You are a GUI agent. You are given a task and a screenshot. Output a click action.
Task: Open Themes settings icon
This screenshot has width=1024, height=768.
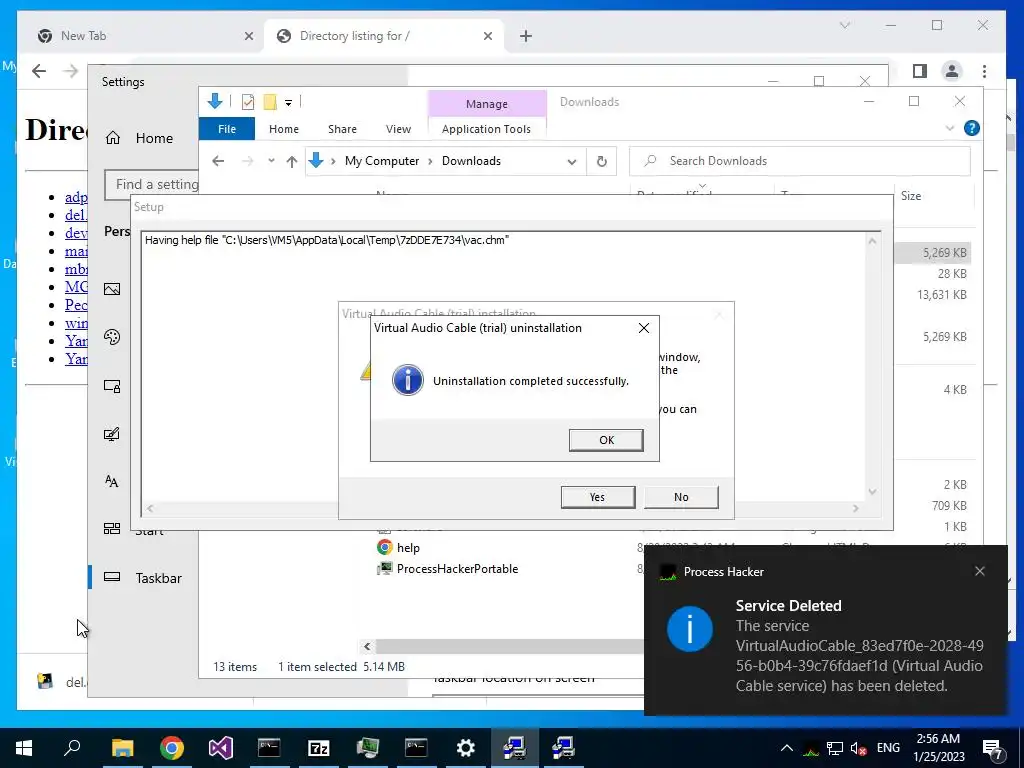point(112,434)
